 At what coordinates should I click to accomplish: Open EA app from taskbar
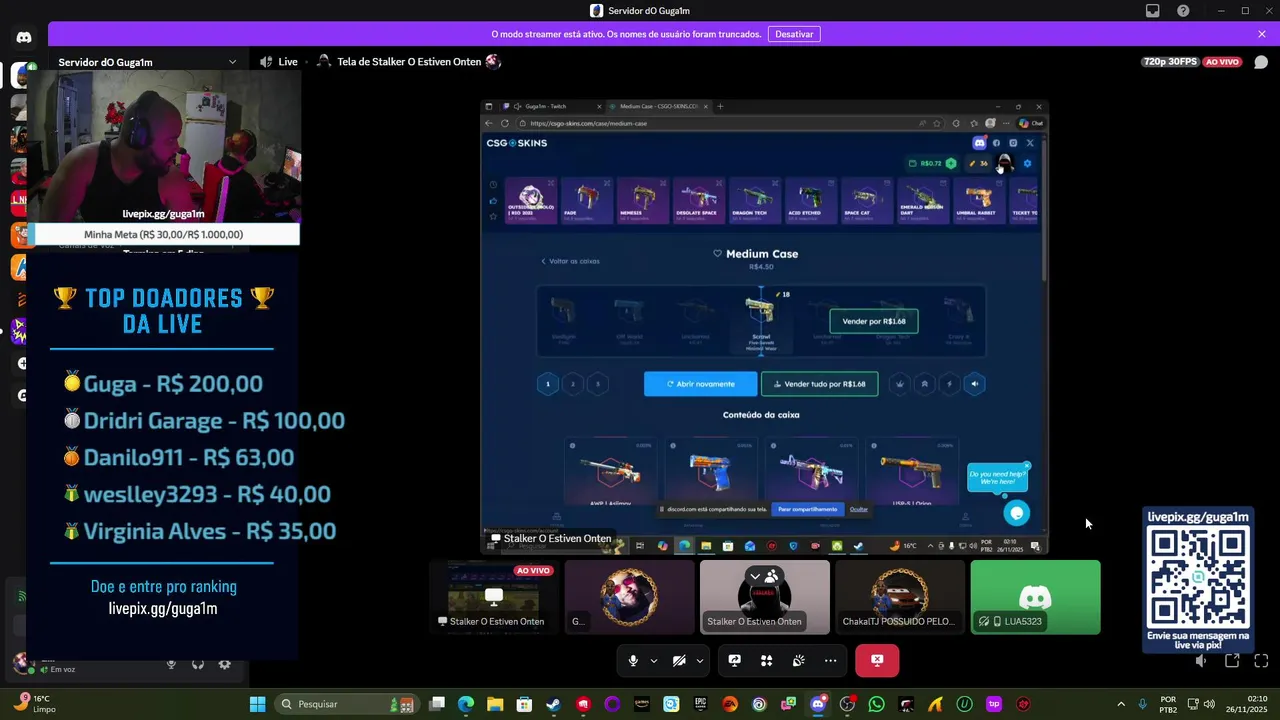[x=730, y=704]
